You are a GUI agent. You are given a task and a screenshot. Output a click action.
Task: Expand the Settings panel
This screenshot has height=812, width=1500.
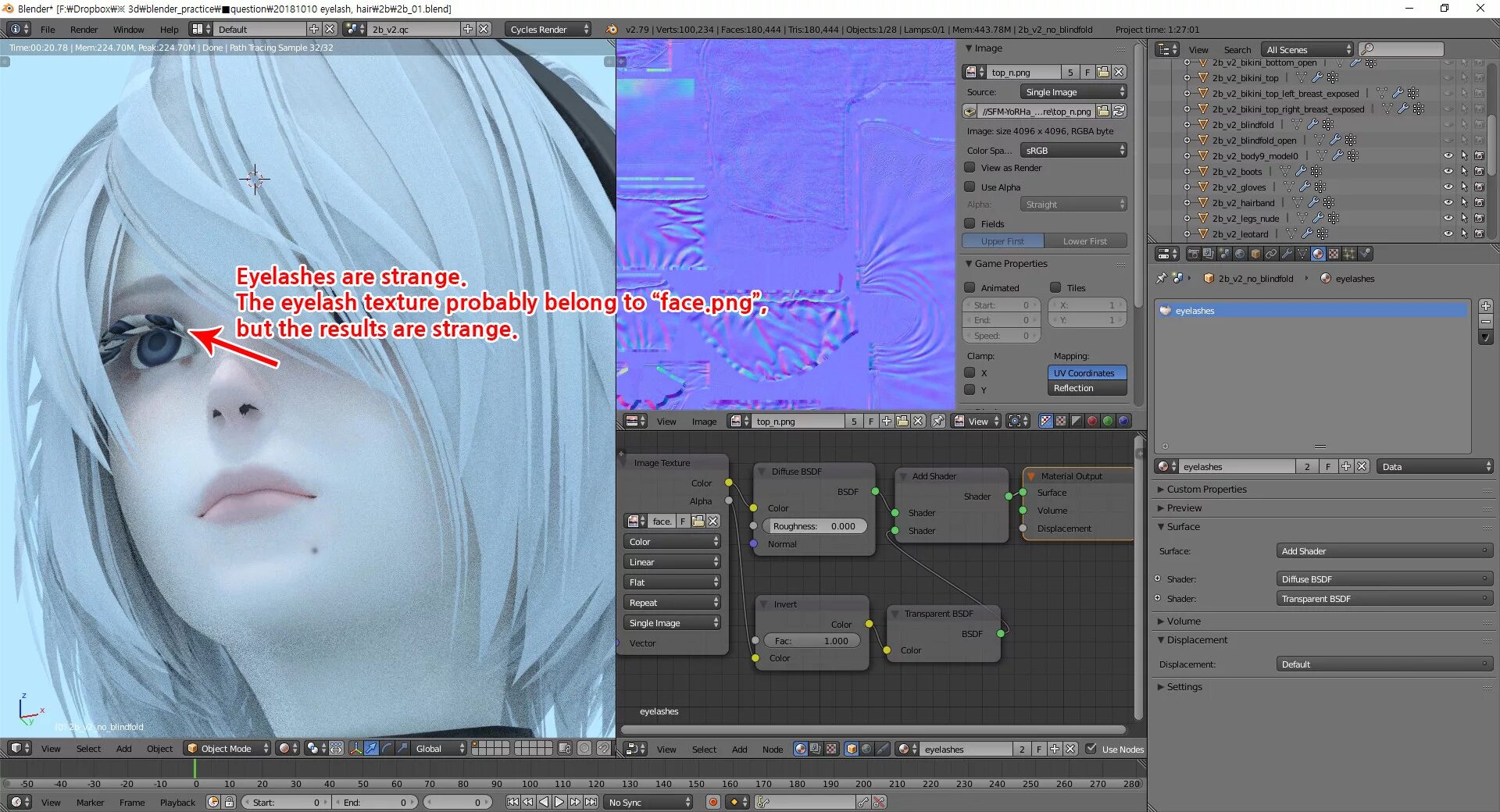1184,687
